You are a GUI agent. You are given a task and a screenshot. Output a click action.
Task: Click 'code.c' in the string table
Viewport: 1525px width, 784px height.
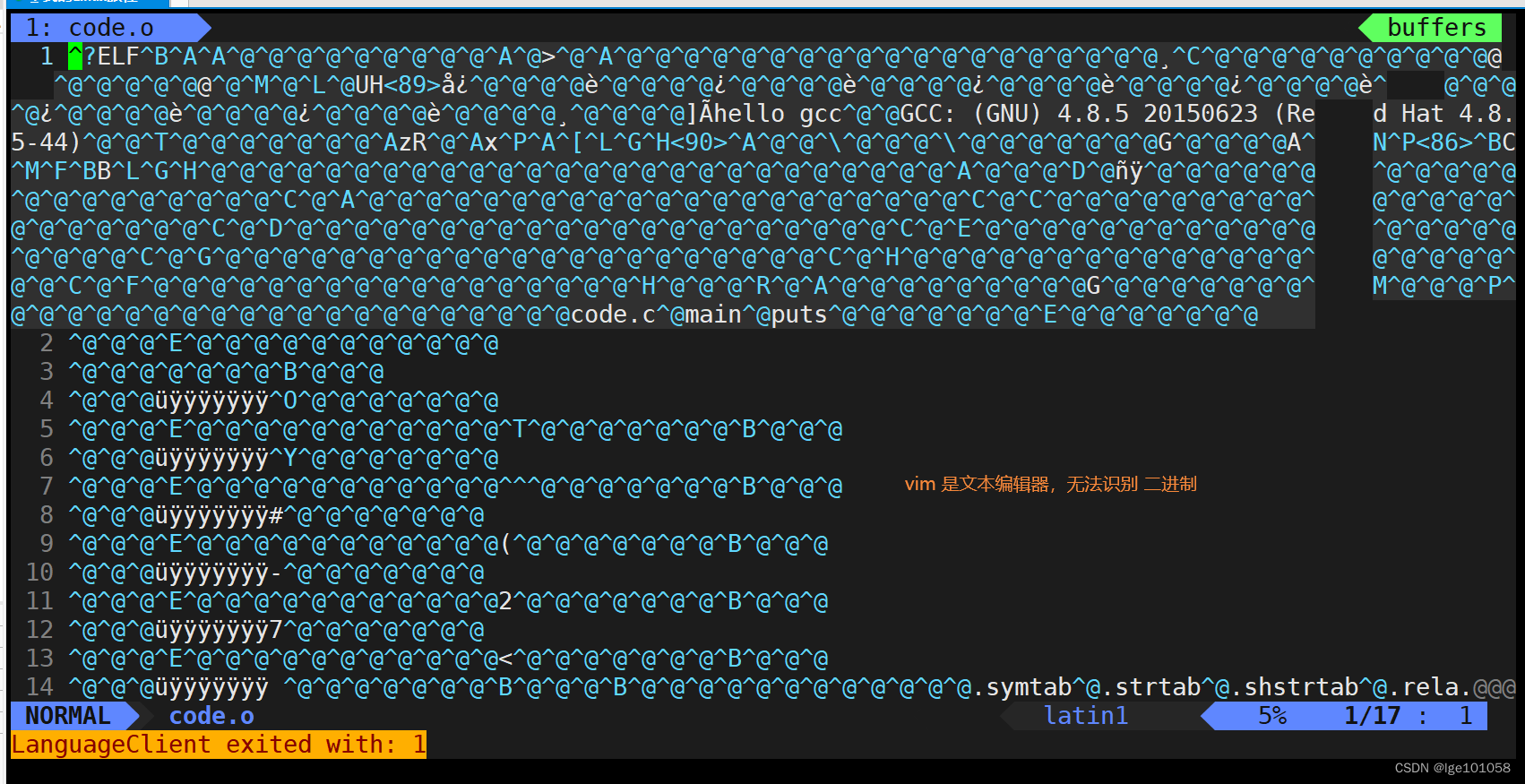click(613, 314)
